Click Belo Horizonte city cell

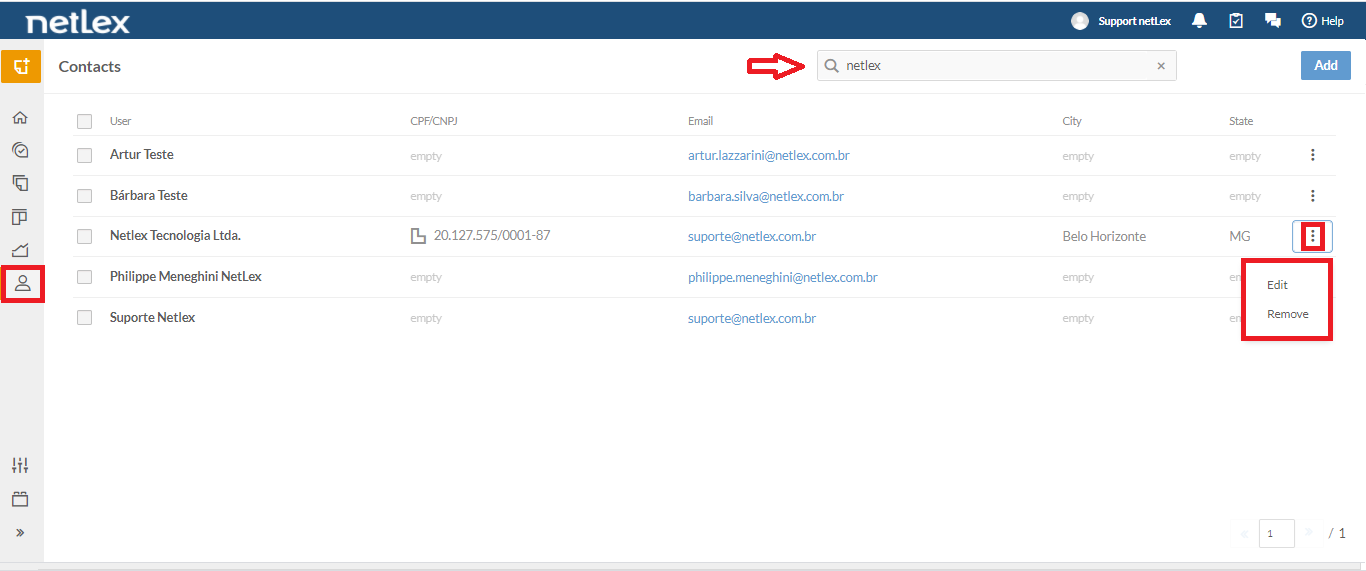1104,237
